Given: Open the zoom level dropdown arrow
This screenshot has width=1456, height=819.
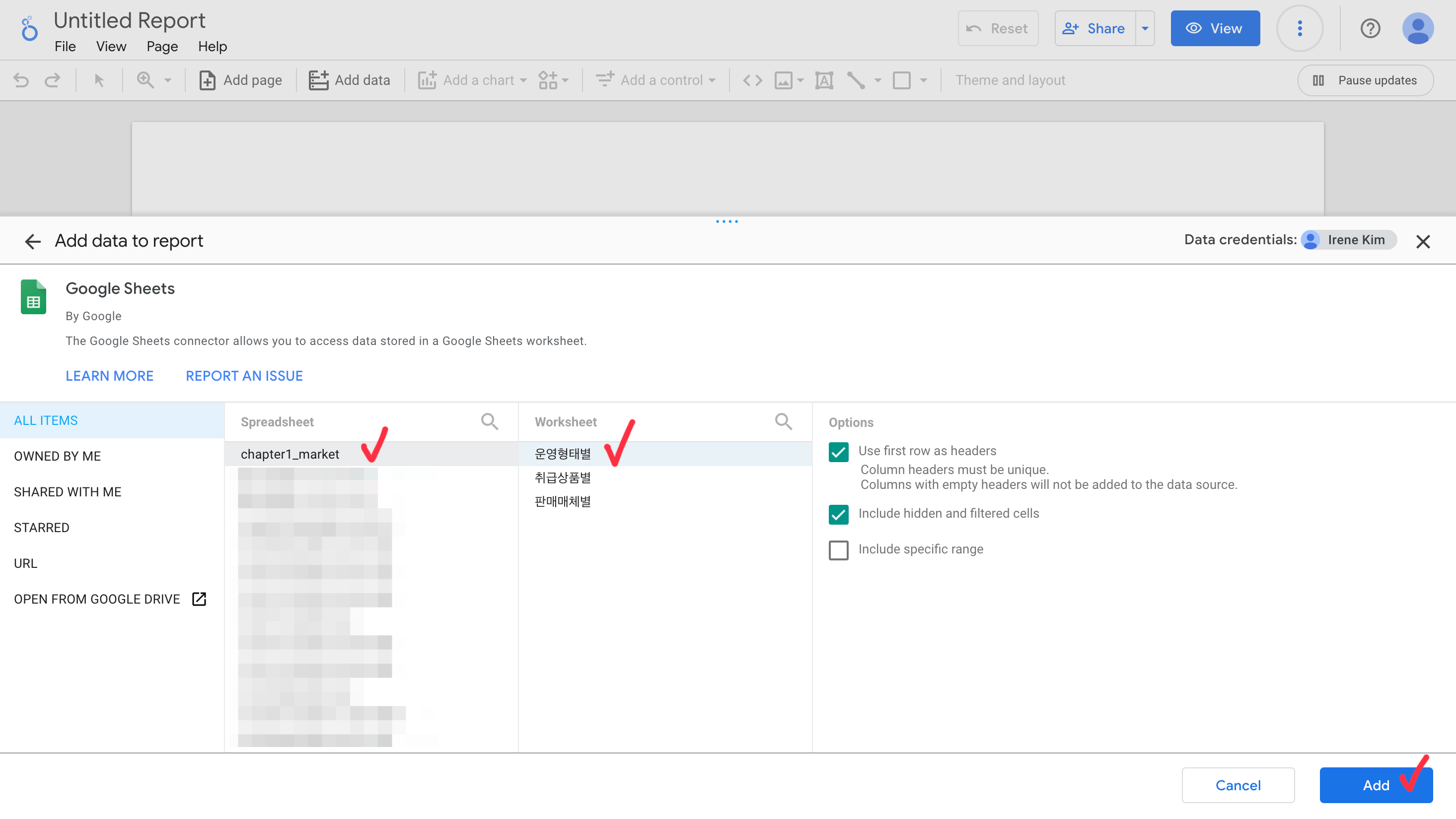Looking at the screenshot, I should [168, 80].
